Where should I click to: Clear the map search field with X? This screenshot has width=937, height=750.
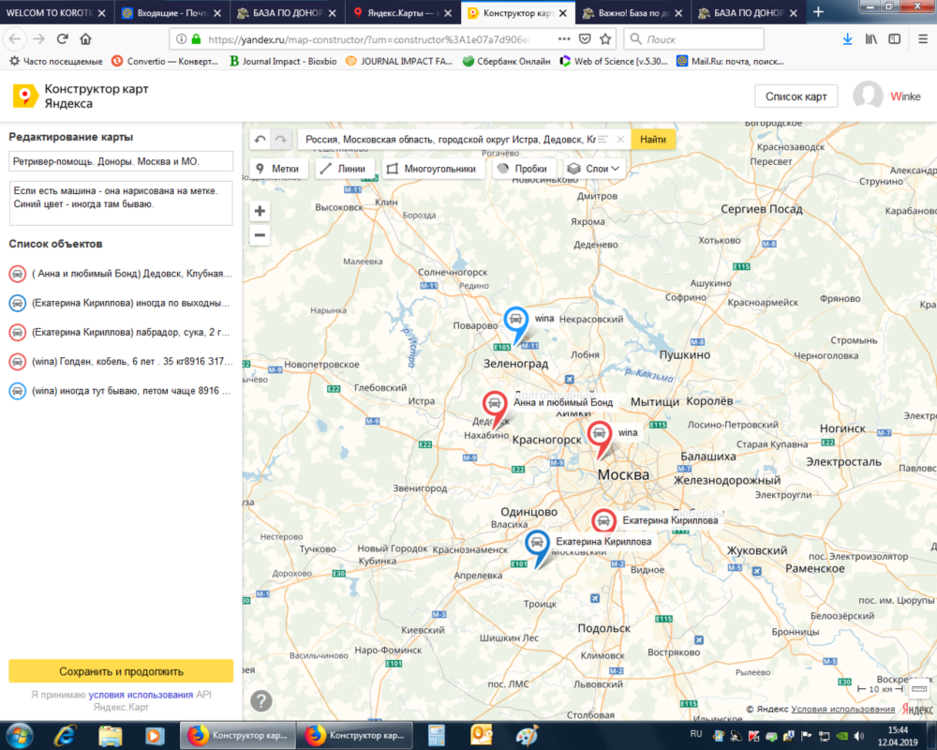click(x=620, y=140)
